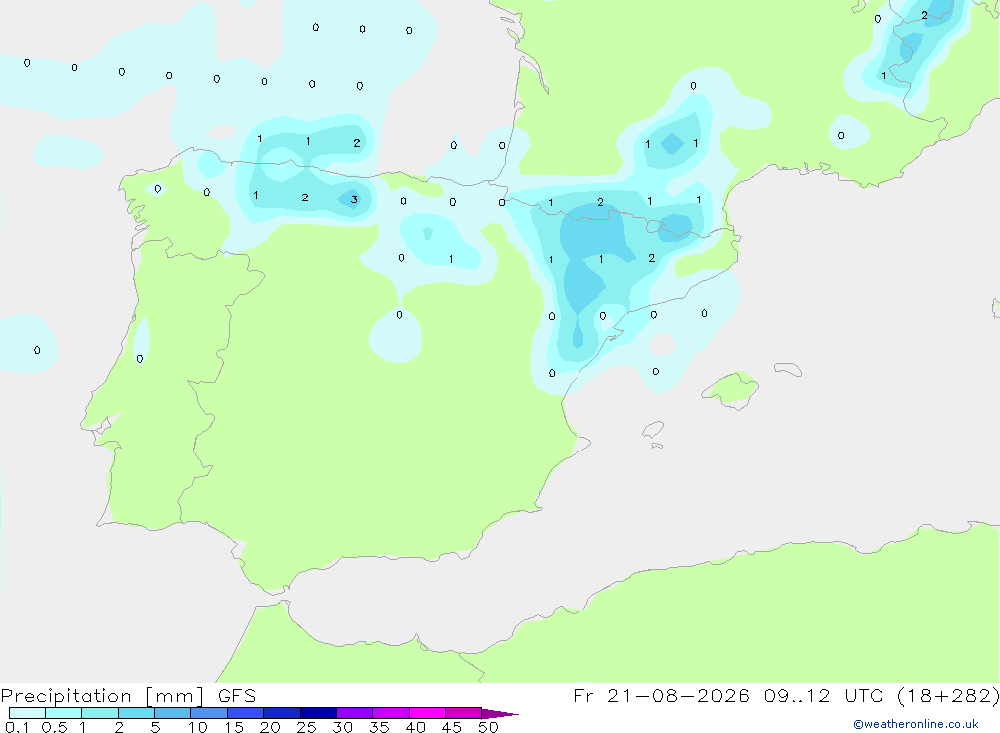This screenshot has width=1000, height=733.
Task: Pick the 15–20 mm legend color swatch
Action: [246, 713]
